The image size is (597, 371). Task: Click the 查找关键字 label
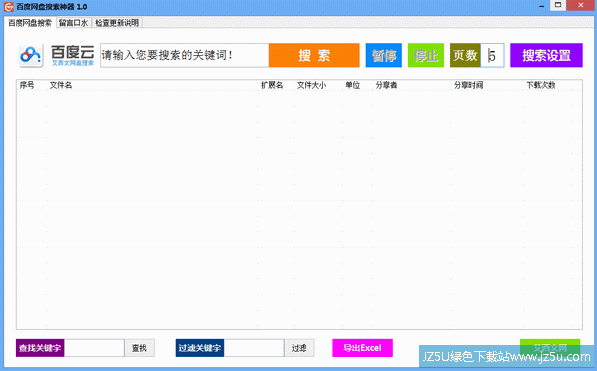click(x=40, y=348)
